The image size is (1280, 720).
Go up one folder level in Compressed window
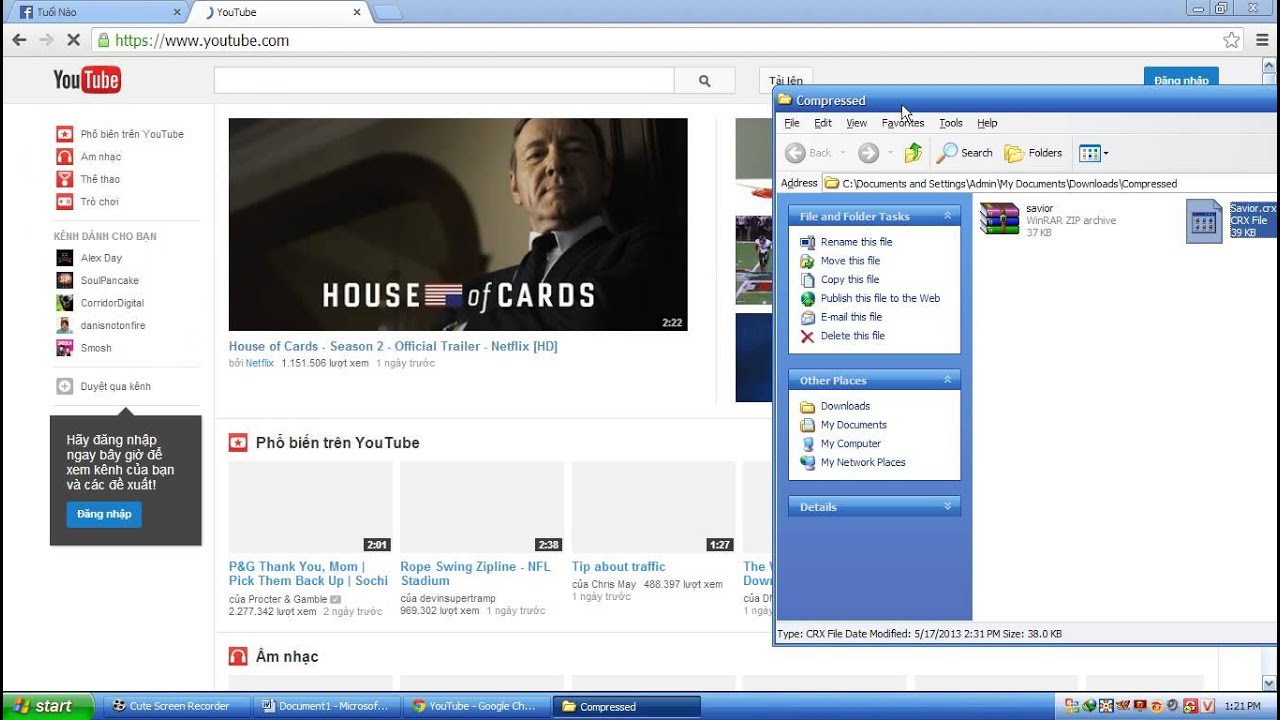pyautogui.click(x=913, y=153)
